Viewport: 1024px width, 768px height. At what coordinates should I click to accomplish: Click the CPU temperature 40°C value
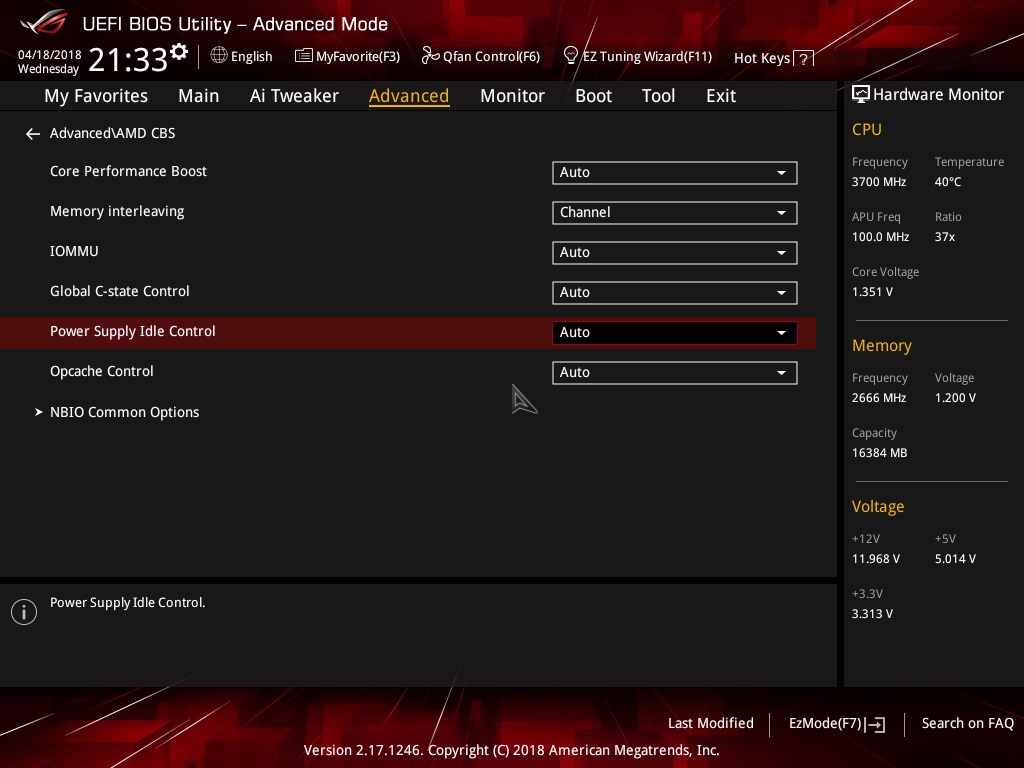(x=948, y=182)
